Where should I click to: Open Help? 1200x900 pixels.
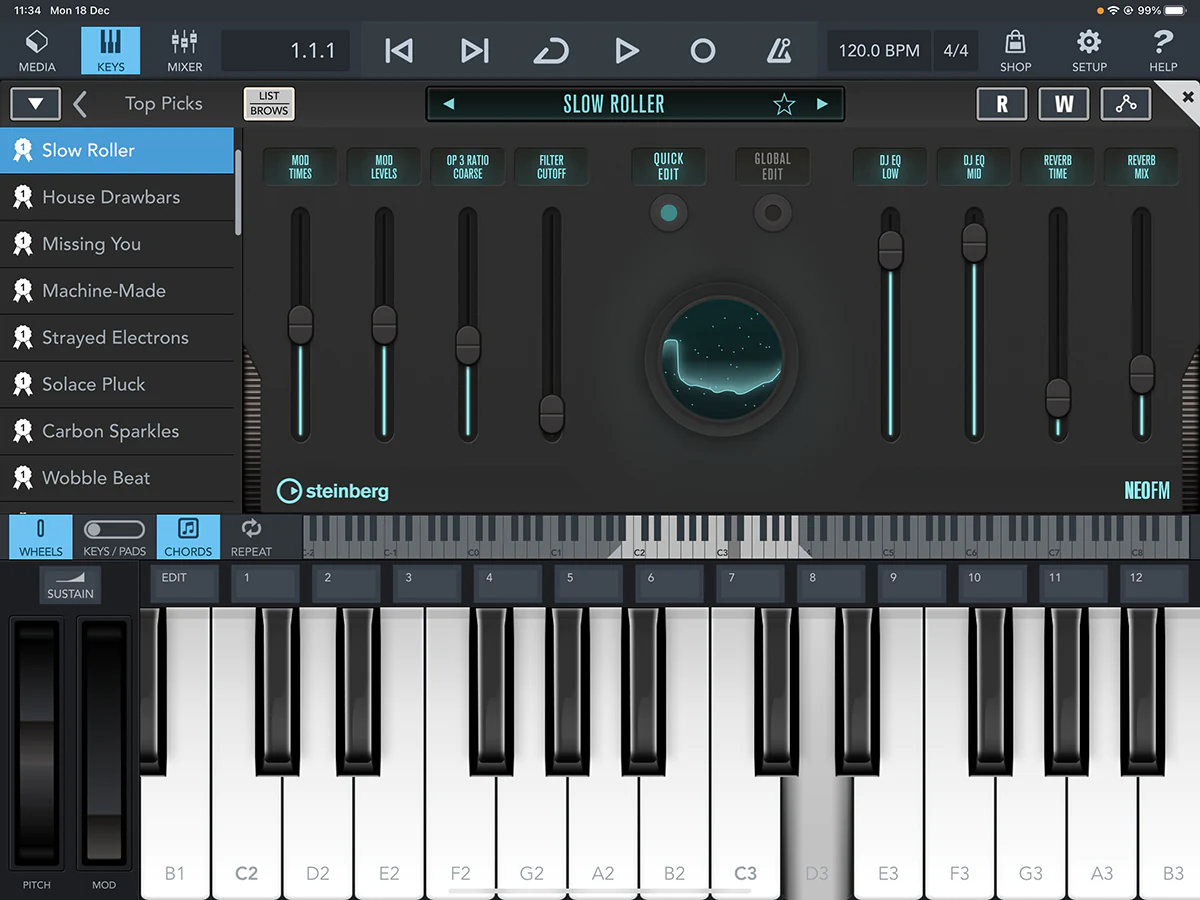[1163, 50]
